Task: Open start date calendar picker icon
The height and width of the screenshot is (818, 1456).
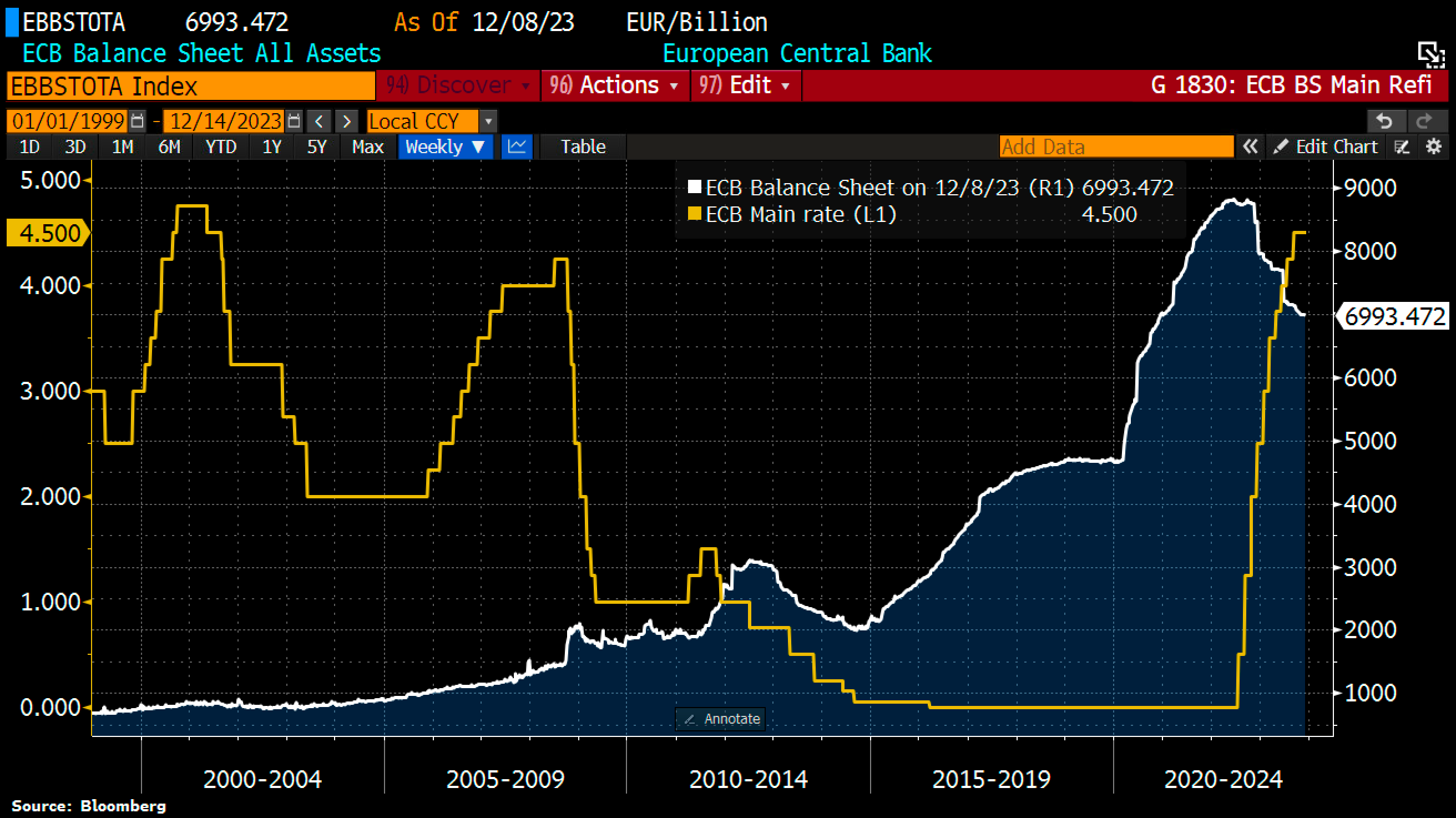Action: (137, 121)
